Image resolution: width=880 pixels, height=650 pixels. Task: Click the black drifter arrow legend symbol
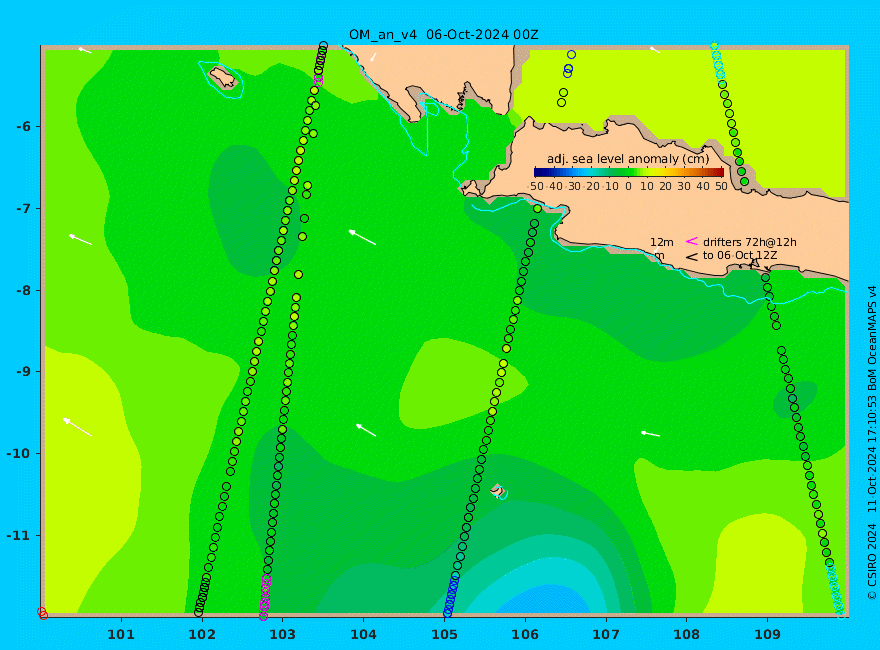pos(692,257)
